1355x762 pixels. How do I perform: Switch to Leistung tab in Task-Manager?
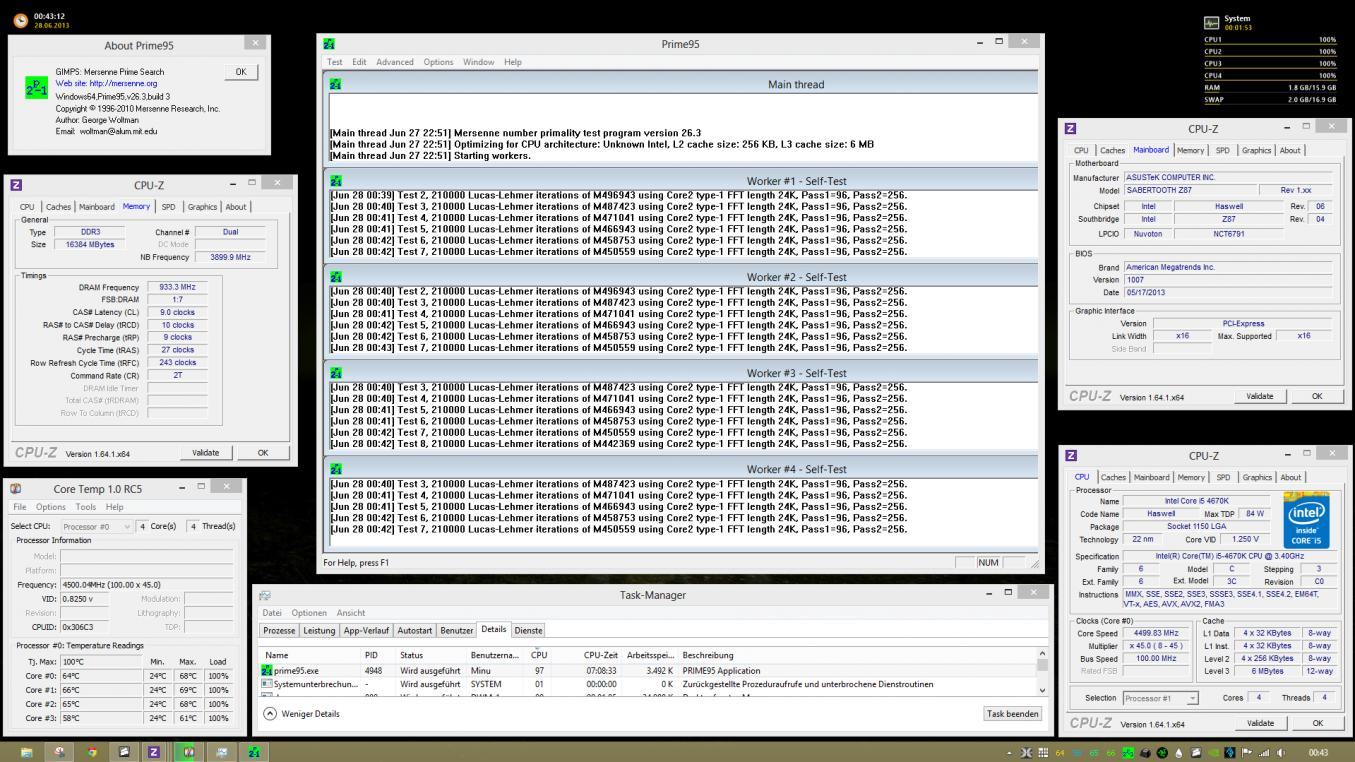tap(319, 631)
